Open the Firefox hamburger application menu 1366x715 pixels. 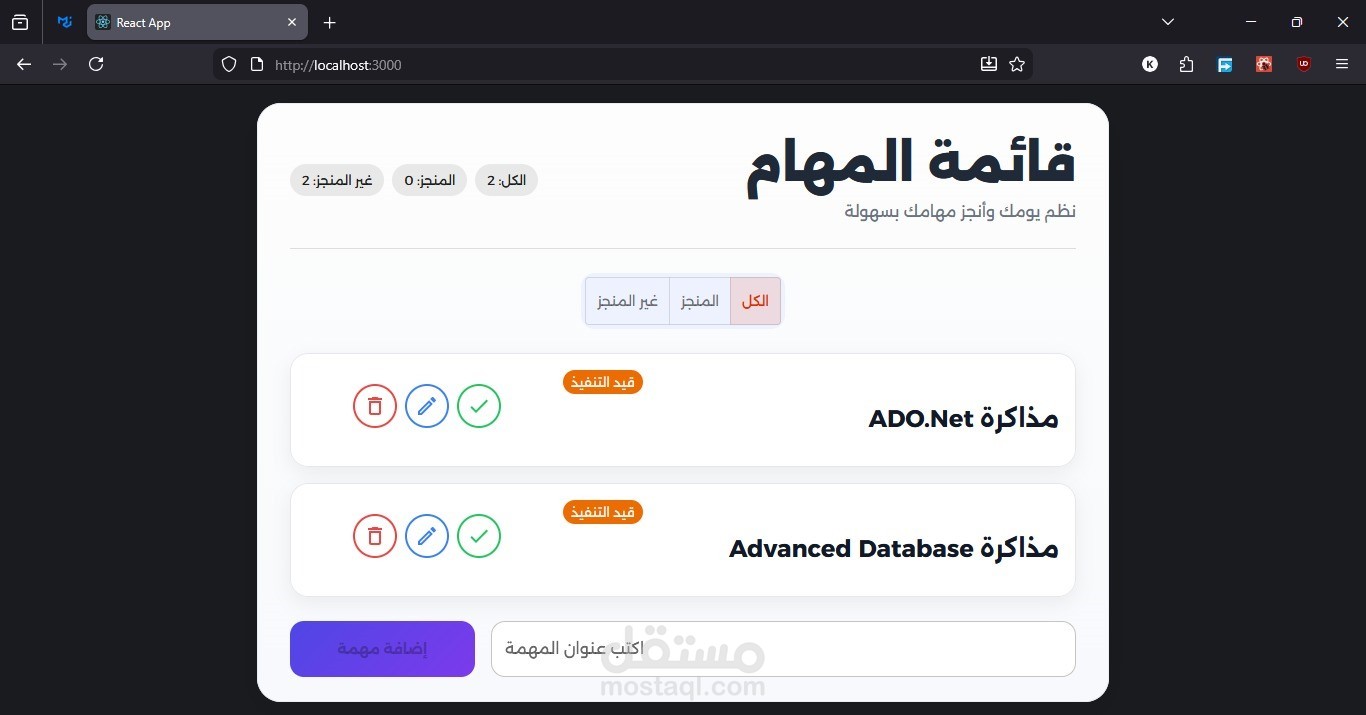(x=1342, y=64)
